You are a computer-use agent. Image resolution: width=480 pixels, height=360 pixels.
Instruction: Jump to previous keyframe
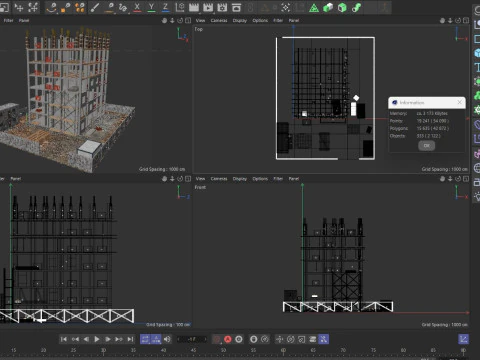coord(75,339)
